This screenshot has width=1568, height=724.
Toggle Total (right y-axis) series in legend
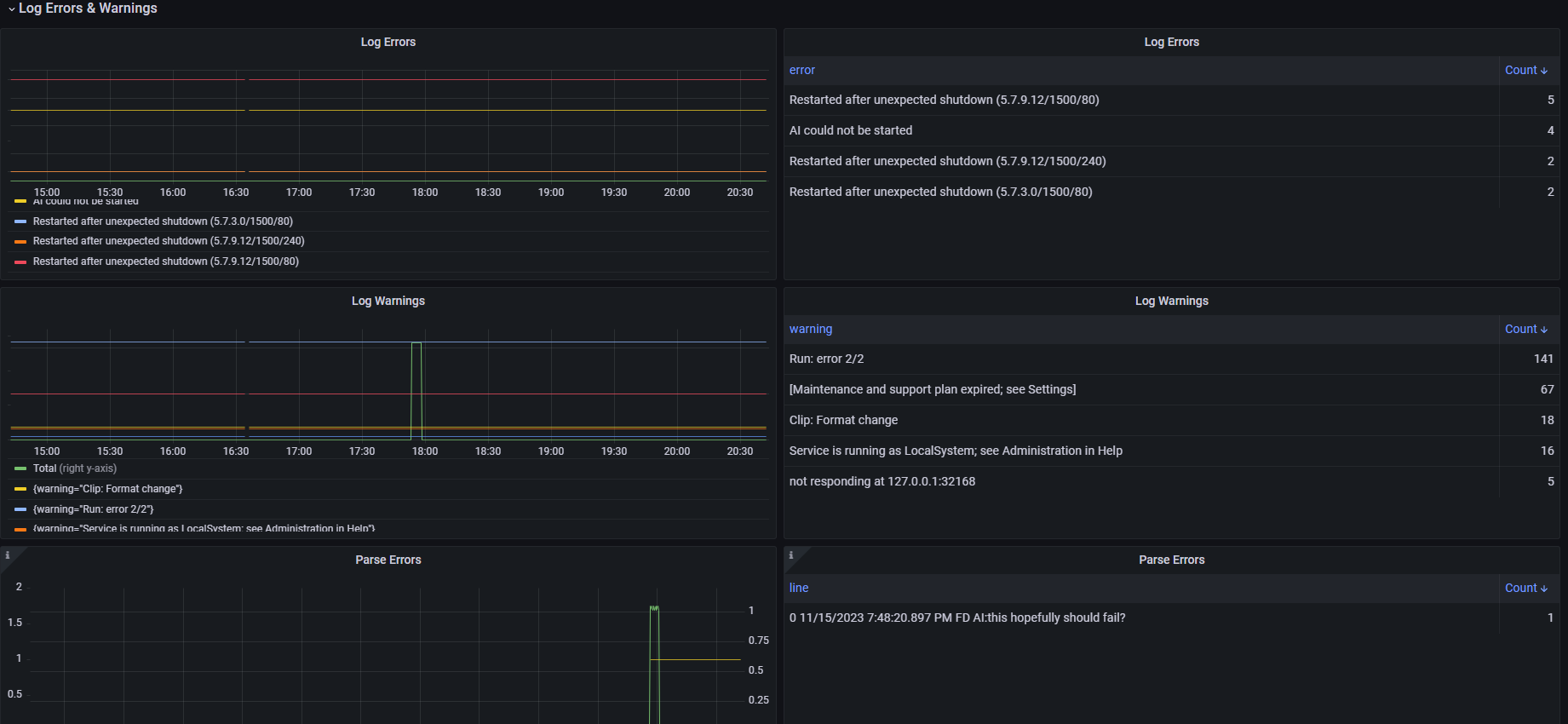[x=75, y=468]
